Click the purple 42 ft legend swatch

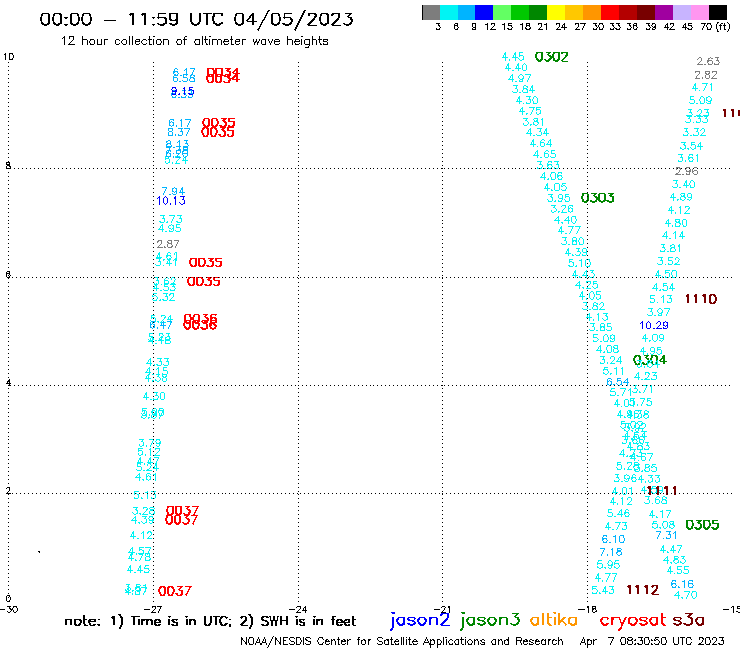click(664, 12)
